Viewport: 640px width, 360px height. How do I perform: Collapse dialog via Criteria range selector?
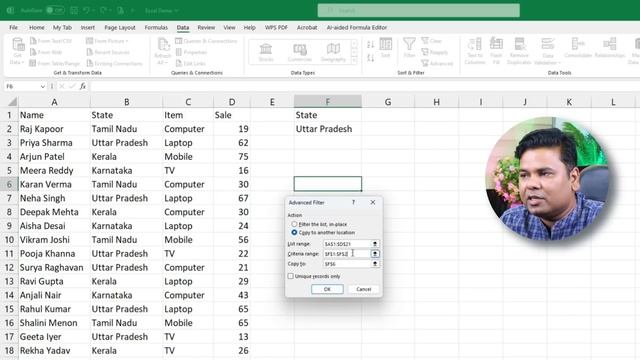(375, 253)
